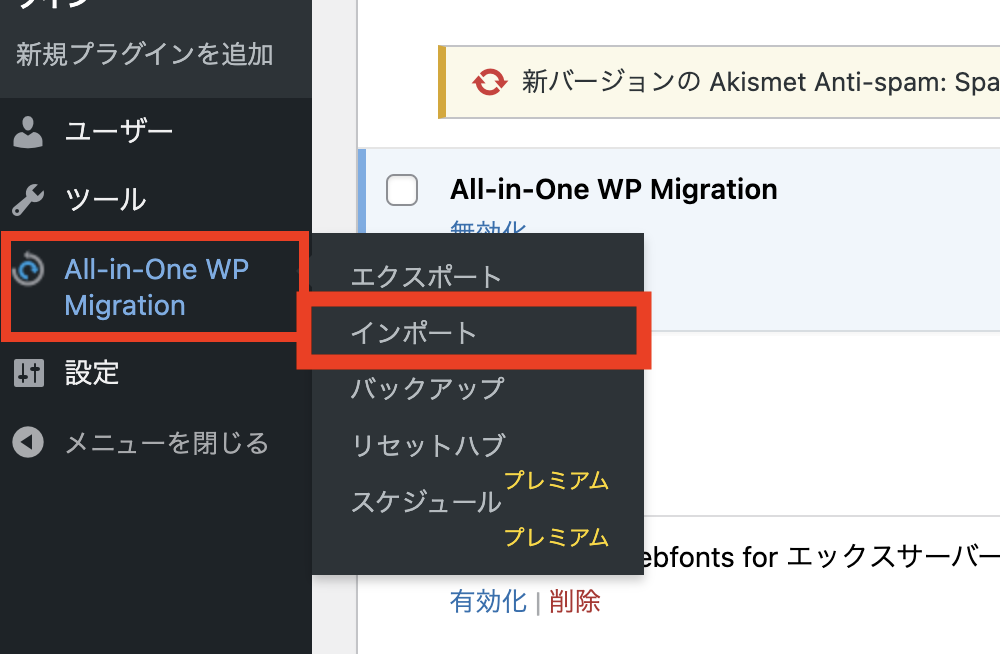Click the Akismet update refresh icon
The image size is (1000, 654).
pos(489,82)
